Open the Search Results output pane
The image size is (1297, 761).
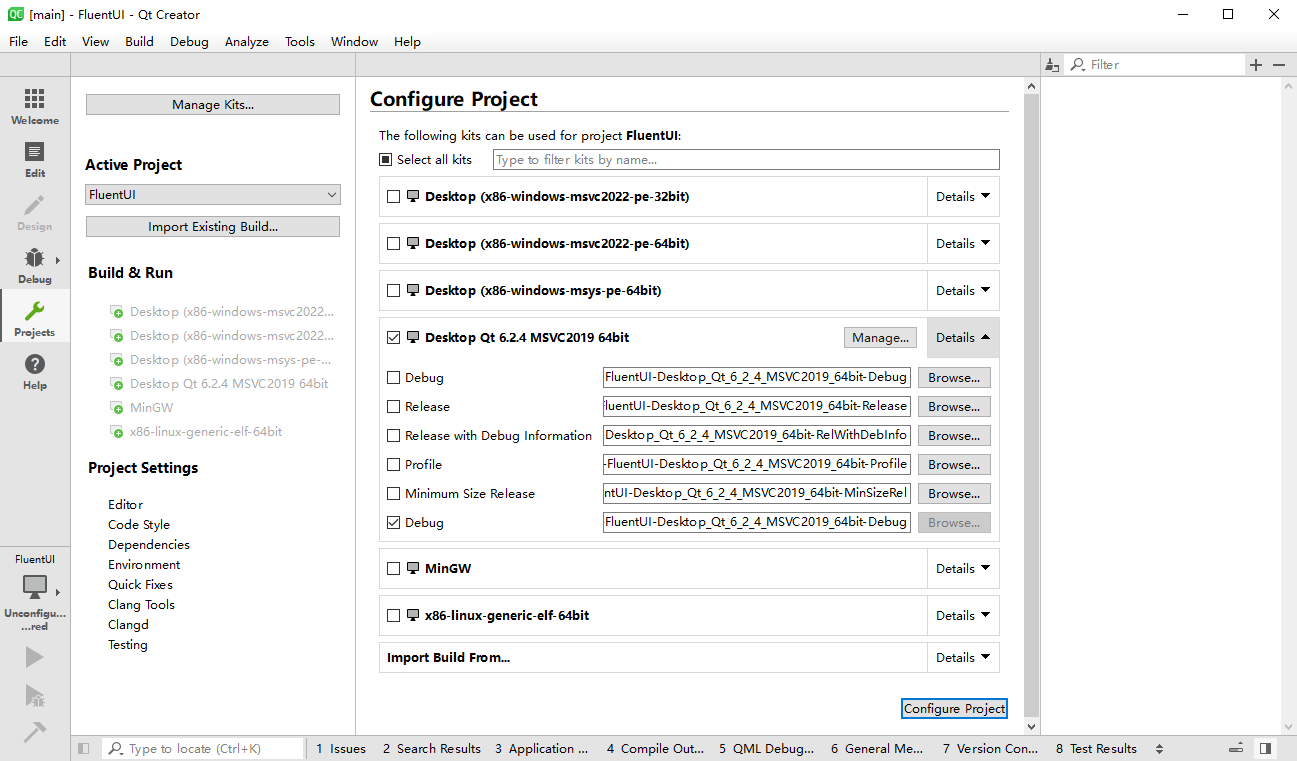pyautogui.click(x=431, y=748)
